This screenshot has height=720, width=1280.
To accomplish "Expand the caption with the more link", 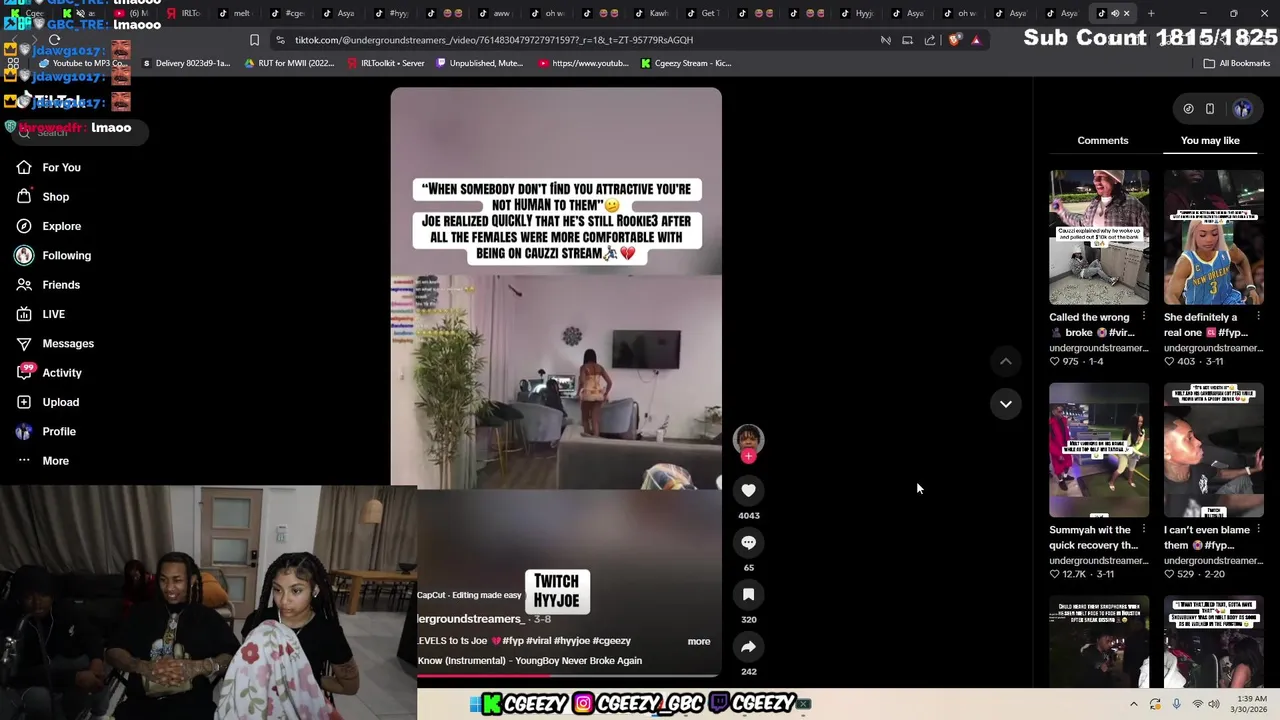I will [698, 642].
